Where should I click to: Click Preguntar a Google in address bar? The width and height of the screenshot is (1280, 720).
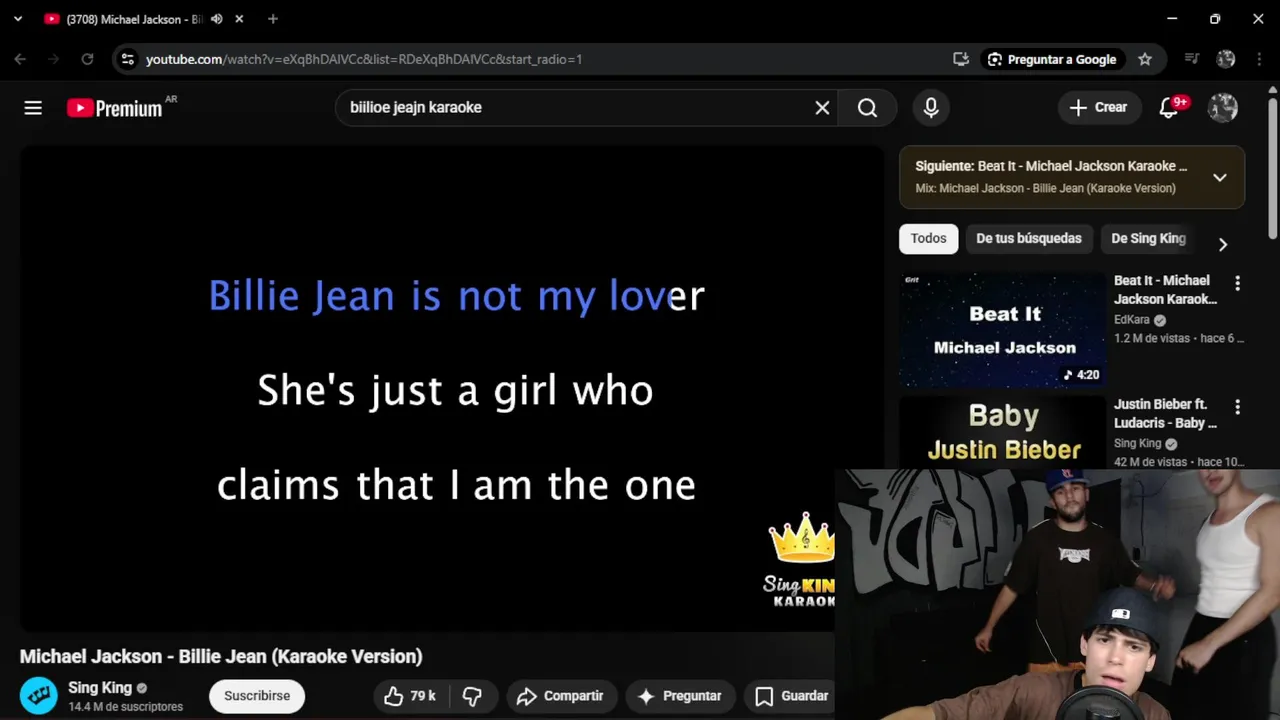pos(1052,59)
